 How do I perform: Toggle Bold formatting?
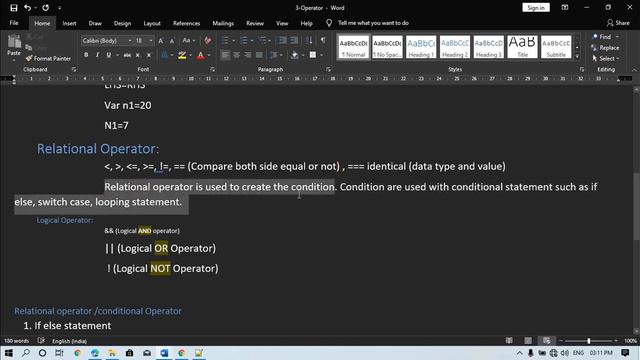pos(86,55)
